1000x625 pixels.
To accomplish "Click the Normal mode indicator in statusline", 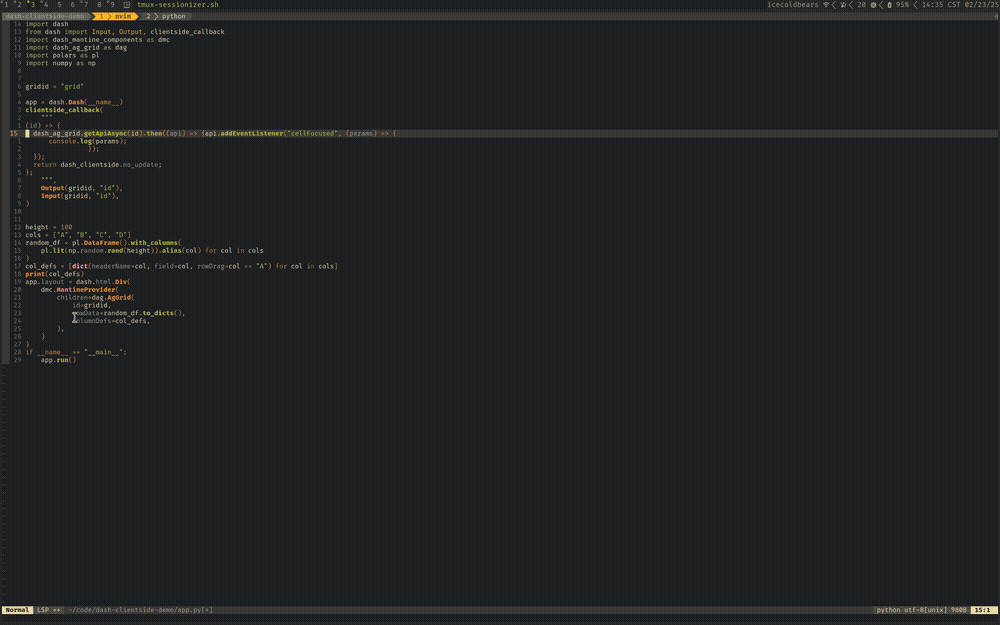I will 17,610.
